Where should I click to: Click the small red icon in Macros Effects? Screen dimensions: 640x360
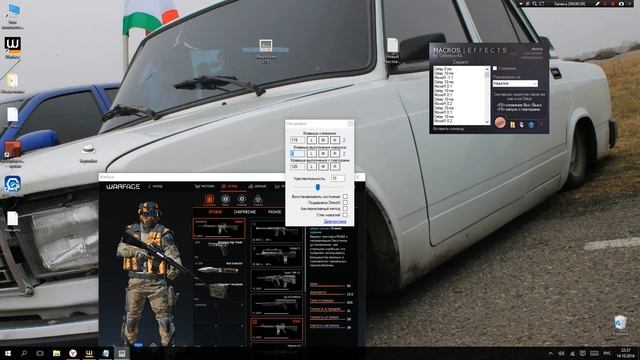[x=542, y=124]
